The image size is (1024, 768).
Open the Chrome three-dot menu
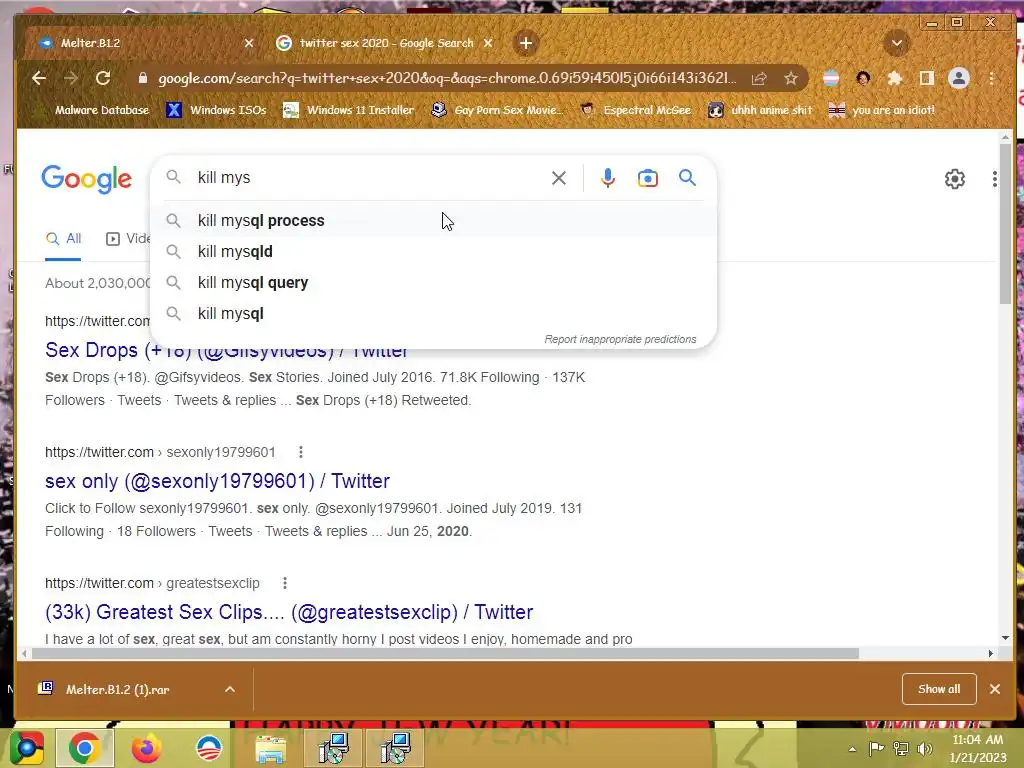[991, 78]
